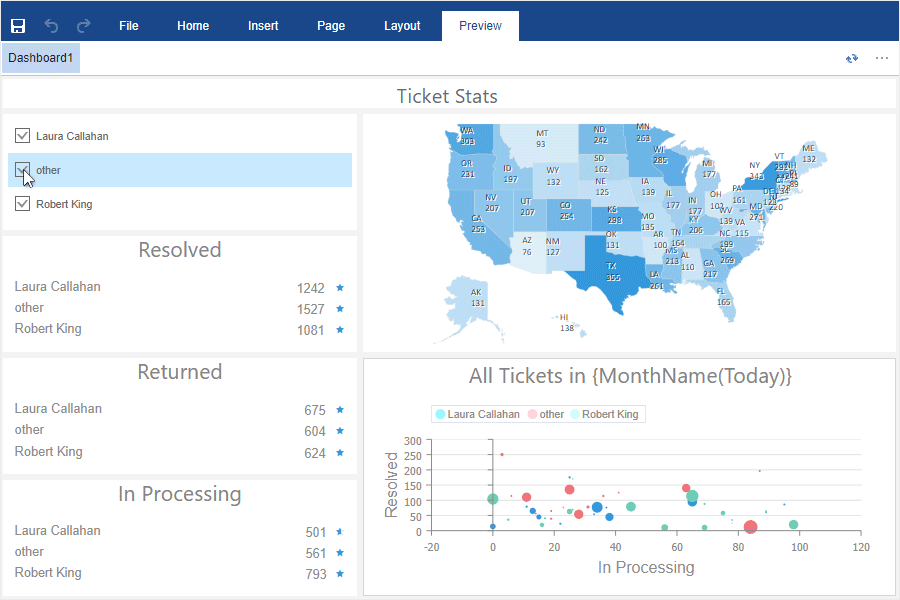
Task: Switch to the Insert tab
Action: (x=263, y=26)
